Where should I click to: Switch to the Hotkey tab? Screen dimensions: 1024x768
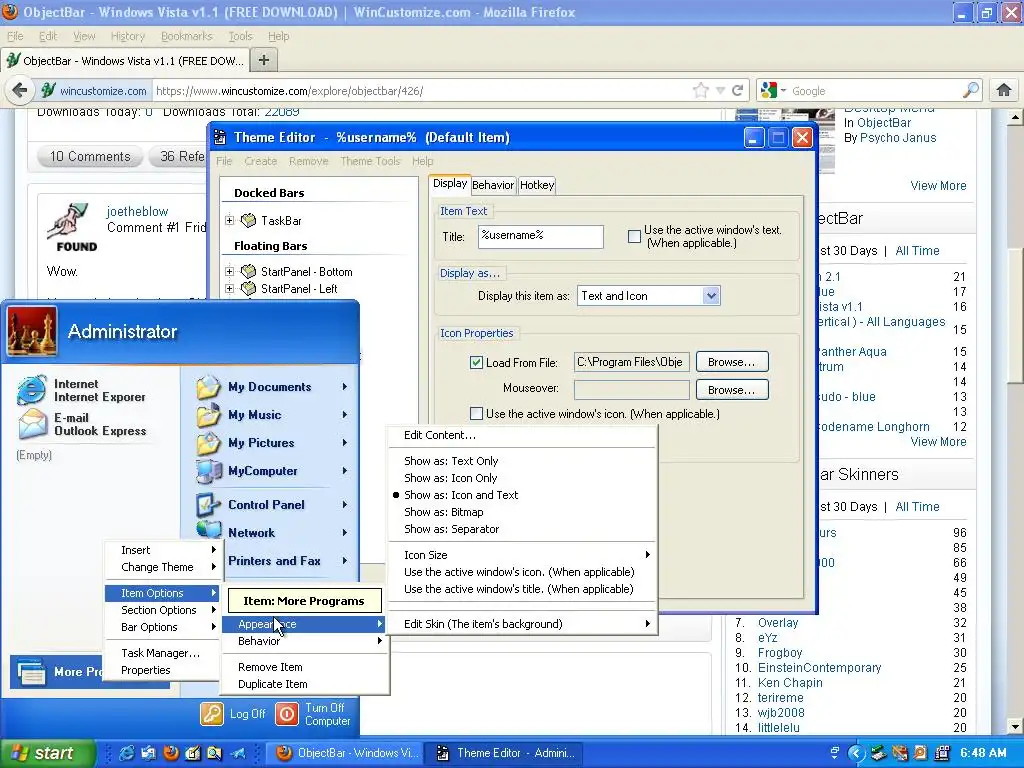[537, 185]
